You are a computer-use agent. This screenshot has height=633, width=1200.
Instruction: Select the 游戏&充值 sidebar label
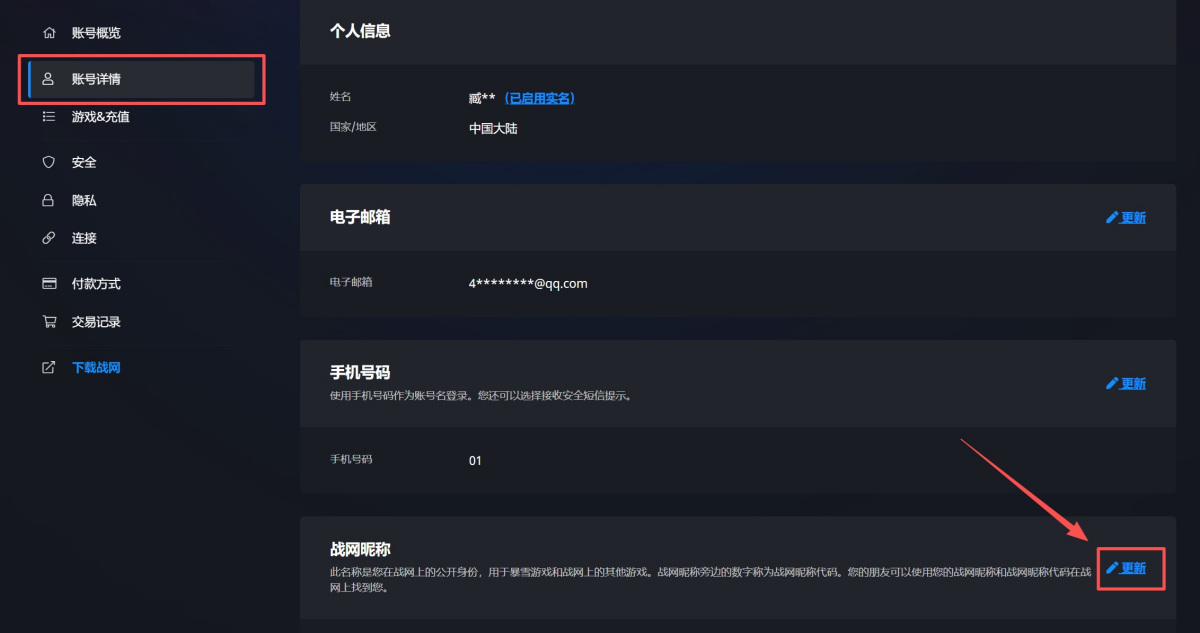click(x=100, y=117)
